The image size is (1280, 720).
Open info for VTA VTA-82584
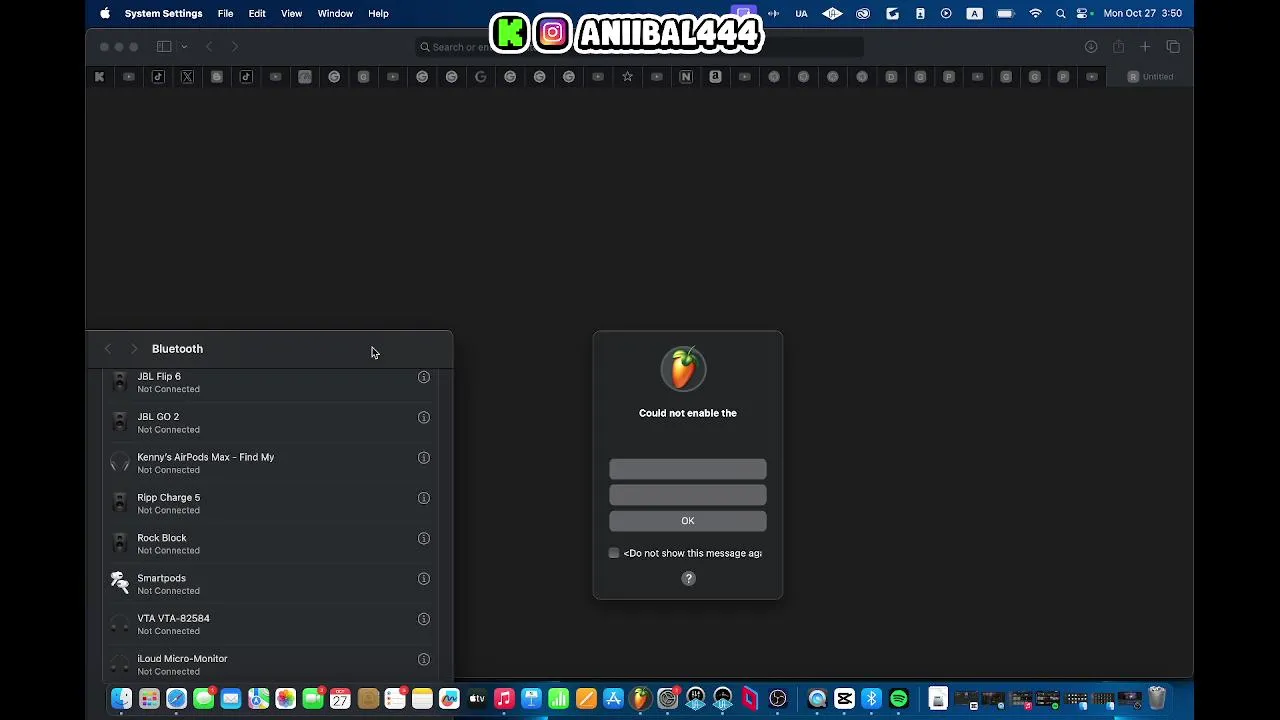(x=424, y=619)
